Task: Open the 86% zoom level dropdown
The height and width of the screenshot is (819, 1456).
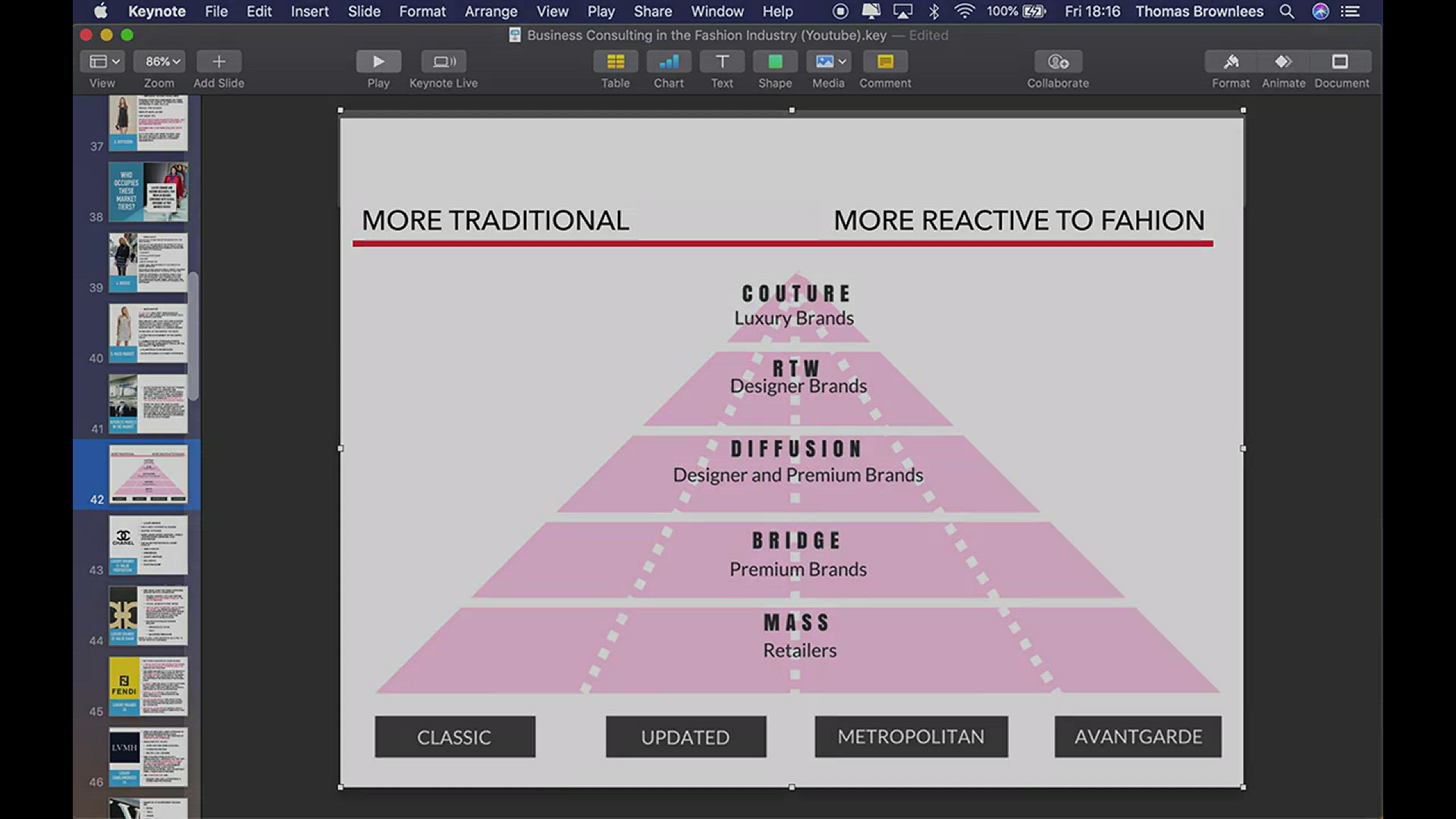Action: coord(159,61)
